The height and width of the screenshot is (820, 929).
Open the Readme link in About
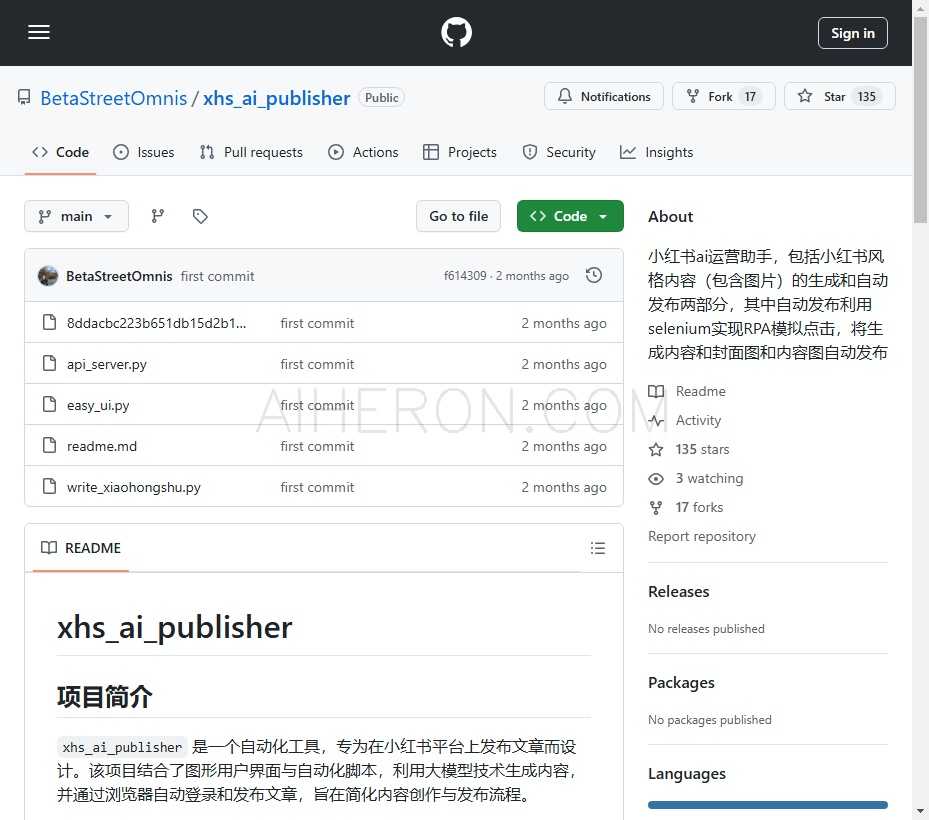(x=700, y=391)
